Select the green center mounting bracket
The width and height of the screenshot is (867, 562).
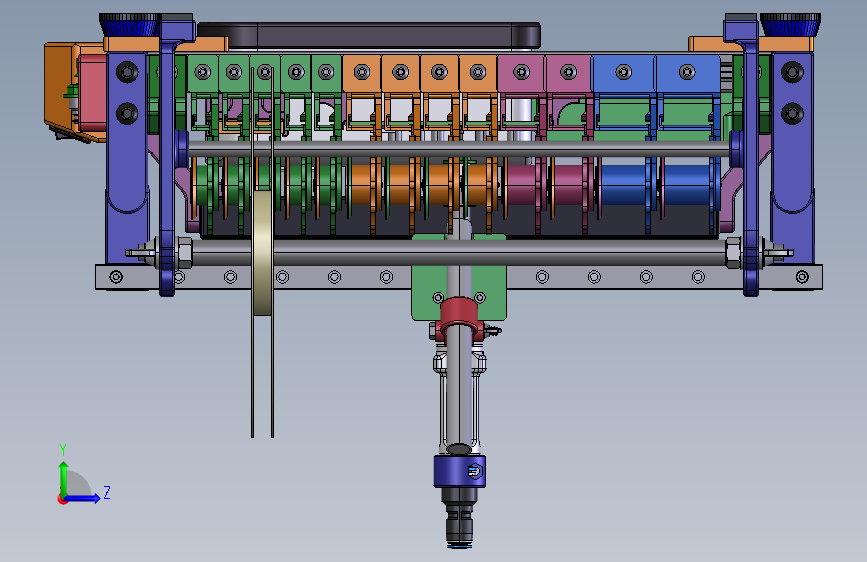[x=459, y=277]
